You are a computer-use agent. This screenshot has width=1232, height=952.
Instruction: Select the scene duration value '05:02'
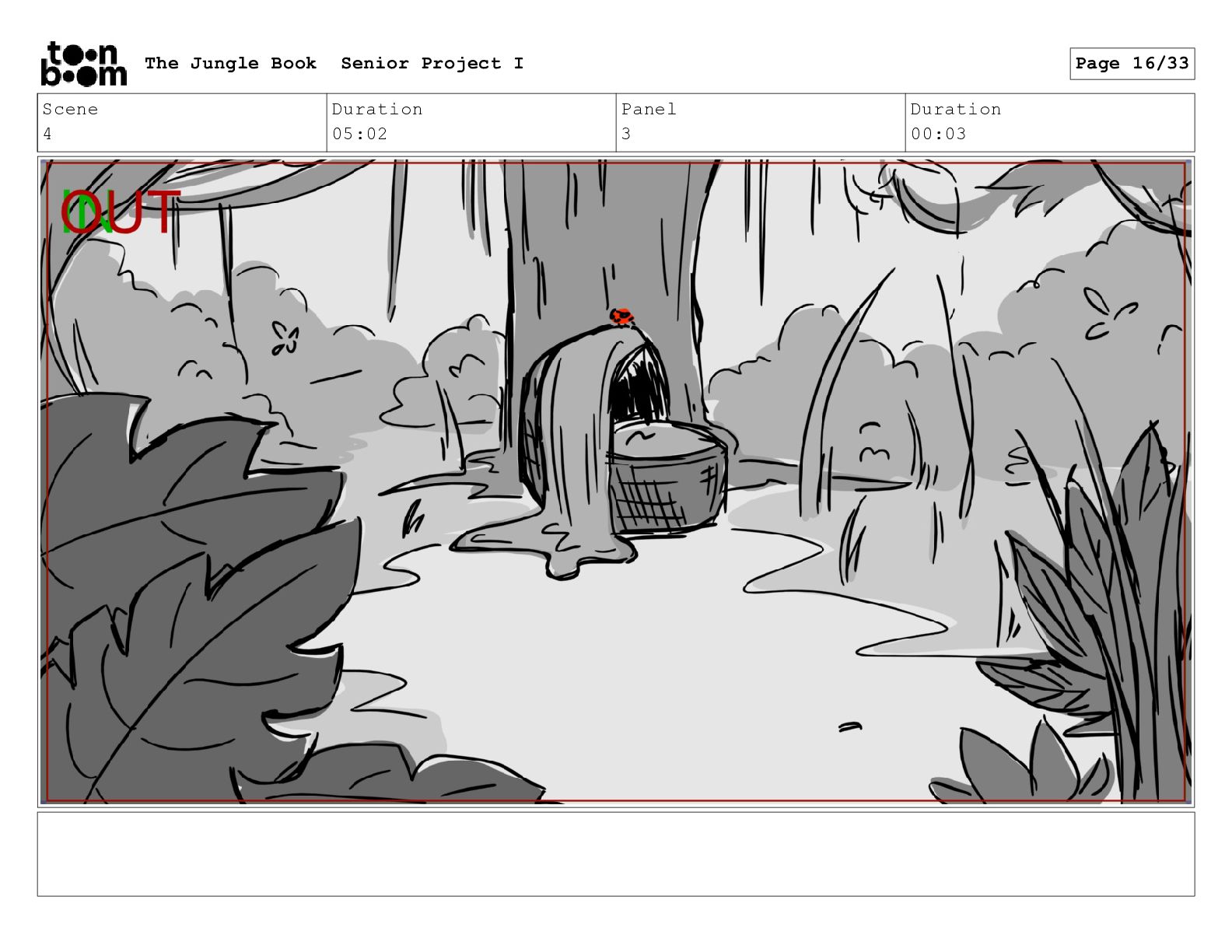[x=359, y=134]
